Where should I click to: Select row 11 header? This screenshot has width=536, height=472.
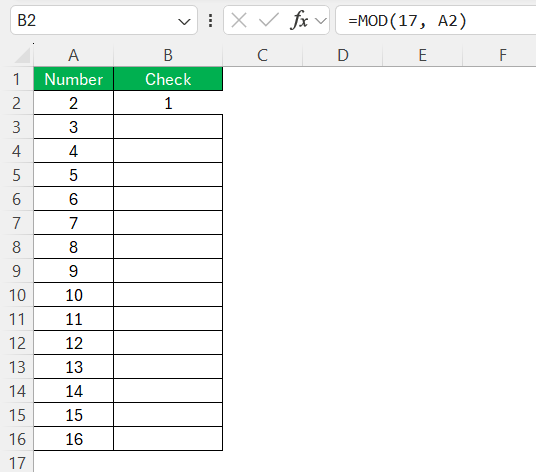click(16, 319)
